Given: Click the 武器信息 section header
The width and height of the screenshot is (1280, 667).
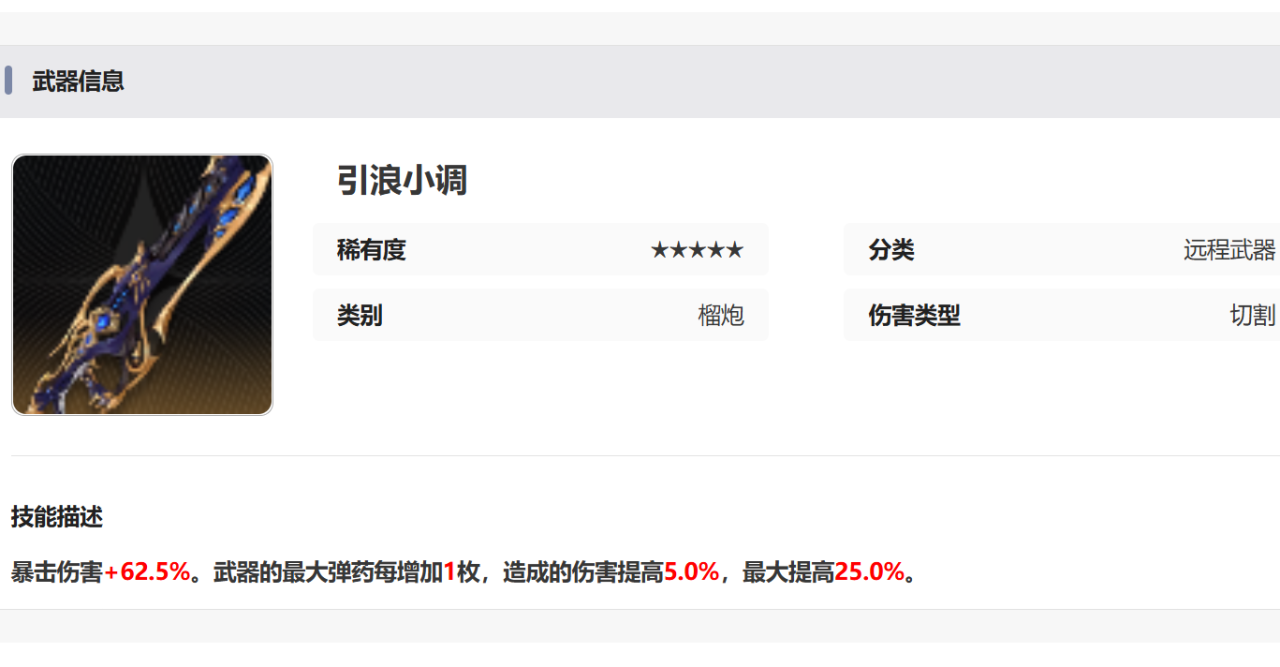Looking at the screenshot, I should pyautogui.click(x=78, y=81).
